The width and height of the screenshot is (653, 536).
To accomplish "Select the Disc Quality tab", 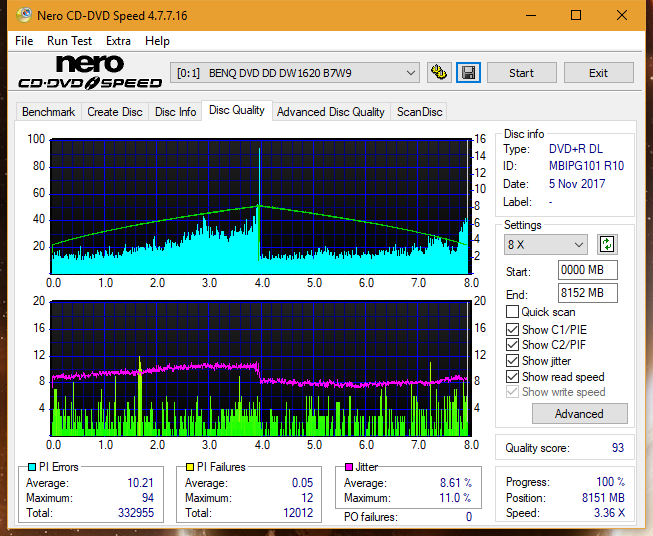I will pos(237,110).
